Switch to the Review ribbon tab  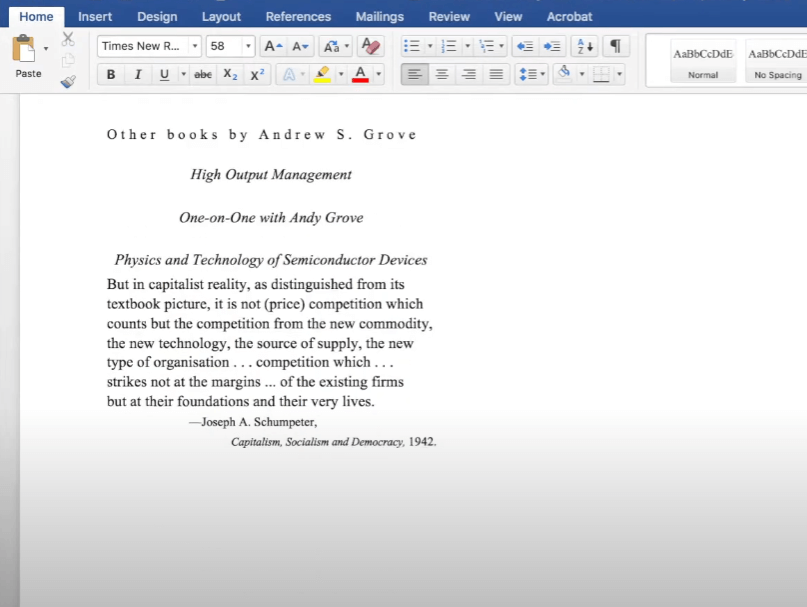pyautogui.click(x=449, y=16)
